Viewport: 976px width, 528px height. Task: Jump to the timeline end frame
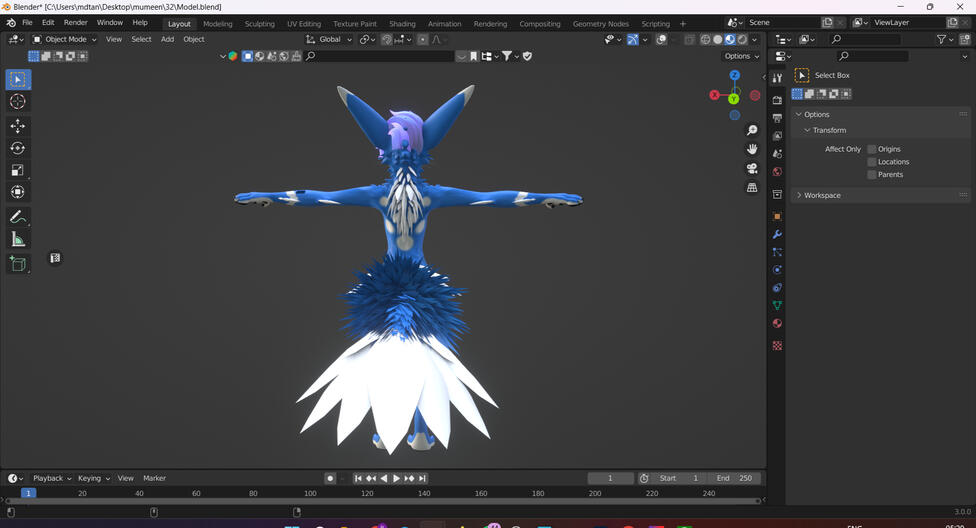(x=422, y=478)
